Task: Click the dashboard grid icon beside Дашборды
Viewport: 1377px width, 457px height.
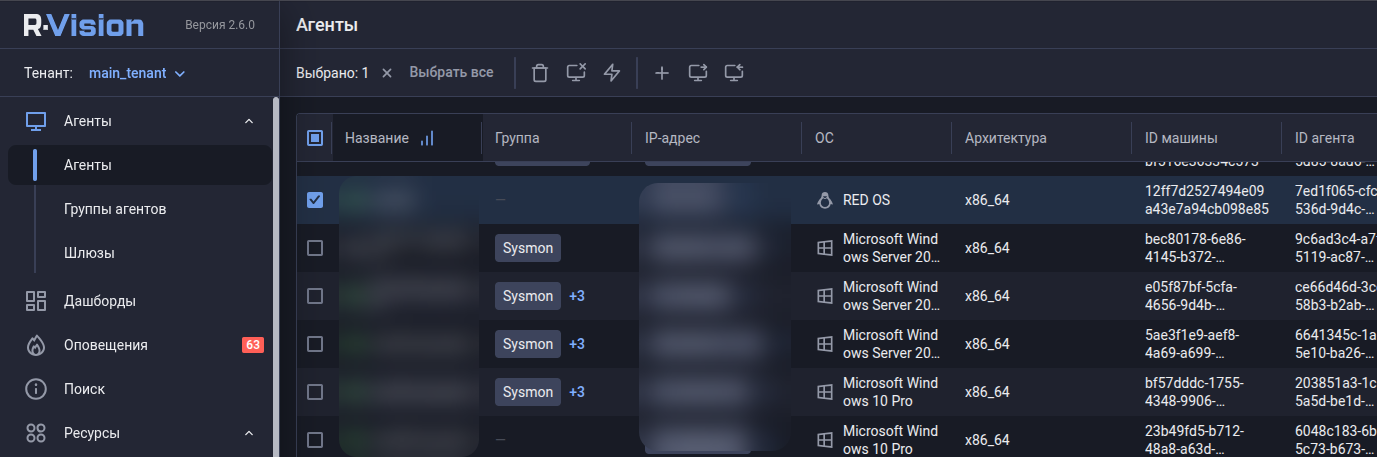Action: pyautogui.click(x=36, y=301)
